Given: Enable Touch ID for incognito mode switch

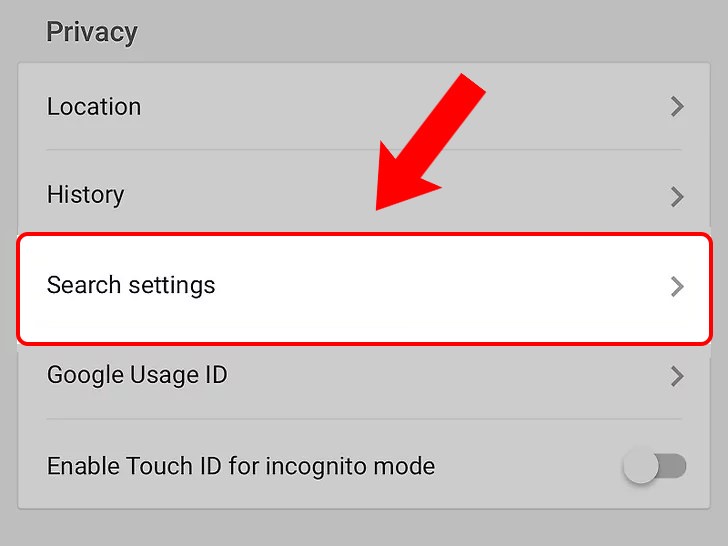Looking at the screenshot, I should pos(655,466).
